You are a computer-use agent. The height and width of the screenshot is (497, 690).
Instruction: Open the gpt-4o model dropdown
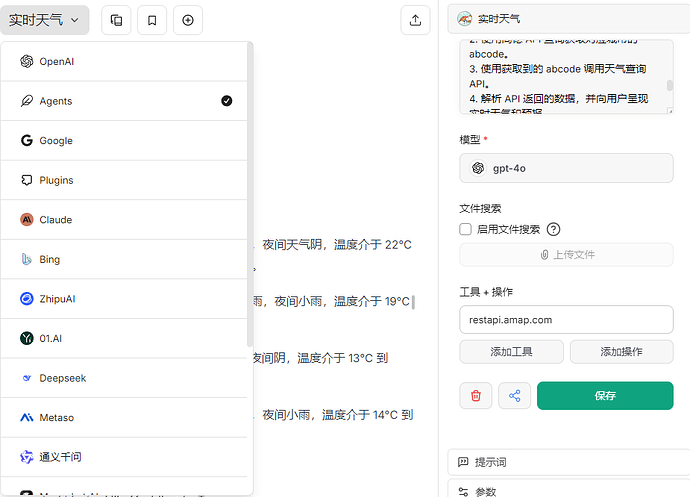(566, 168)
